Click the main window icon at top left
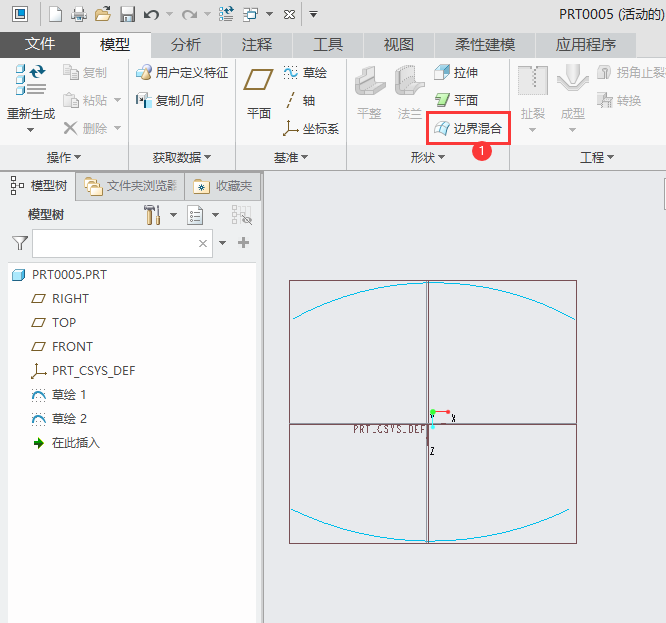The height and width of the screenshot is (623, 666). (x=20, y=14)
